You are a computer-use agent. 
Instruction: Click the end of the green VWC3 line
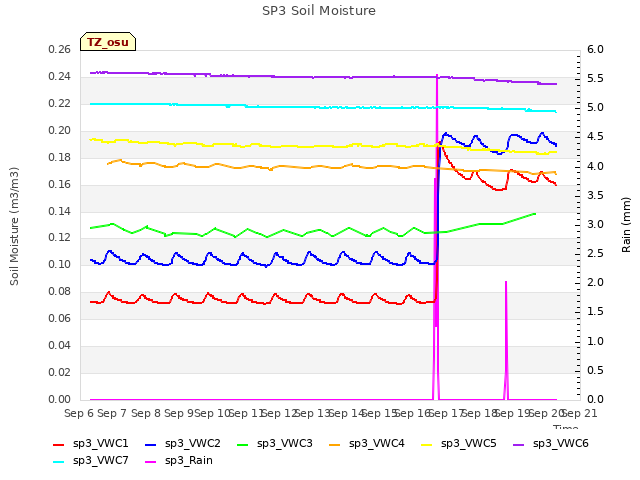(x=535, y=213)
